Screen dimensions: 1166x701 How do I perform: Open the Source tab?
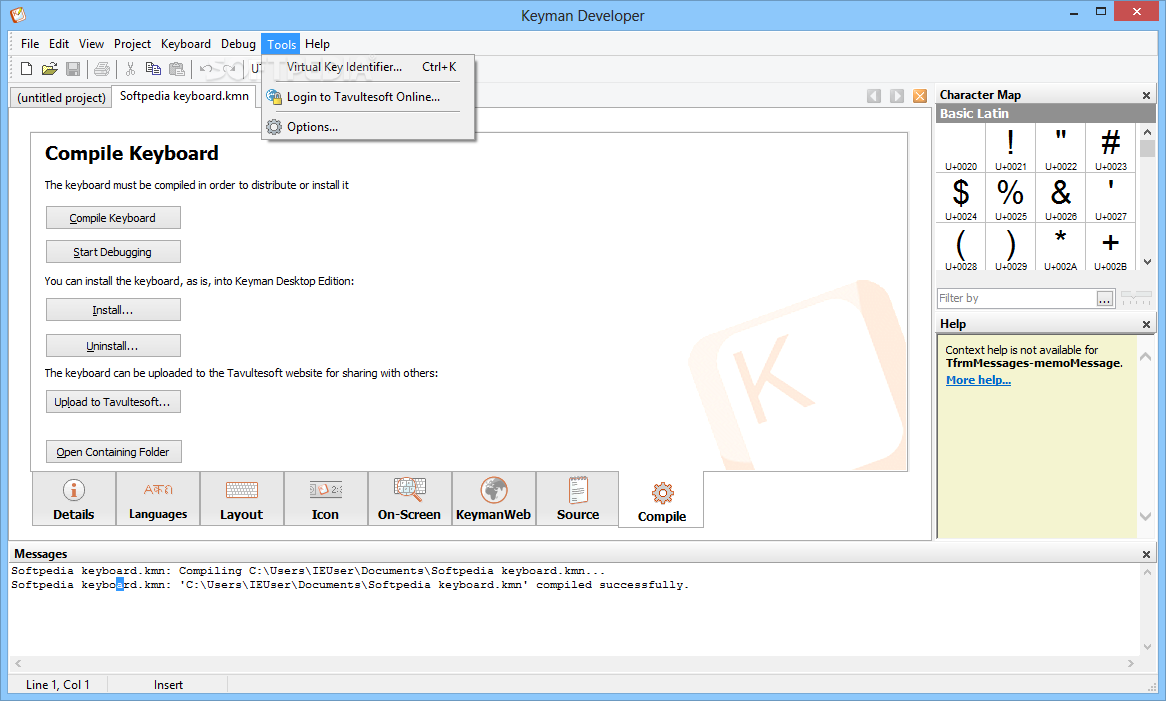click(x=578, y=499)
